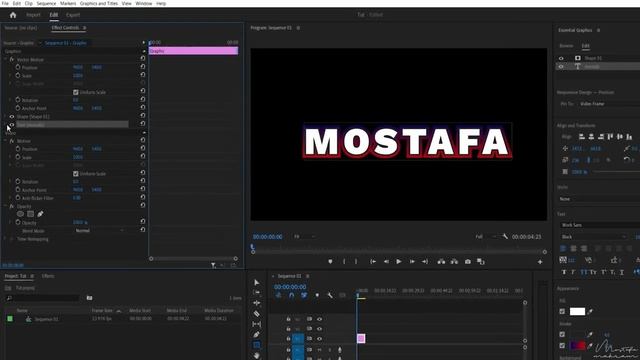Expand Time Remapping effect
The height and width of the screenshot is (360, 640).
click(x=5, y=239)
